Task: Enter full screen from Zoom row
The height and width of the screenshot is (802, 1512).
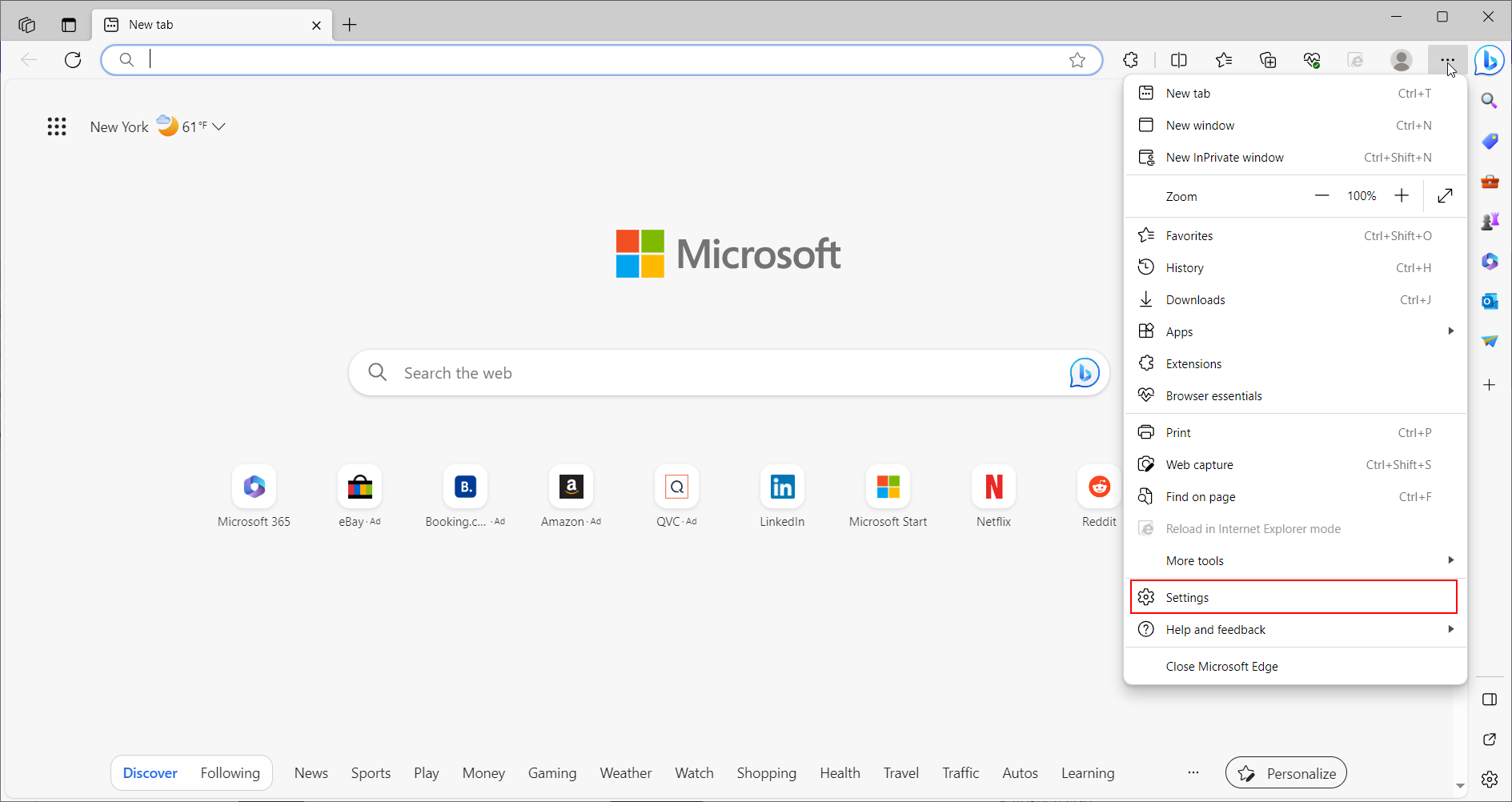Action: coord(1445,196)
